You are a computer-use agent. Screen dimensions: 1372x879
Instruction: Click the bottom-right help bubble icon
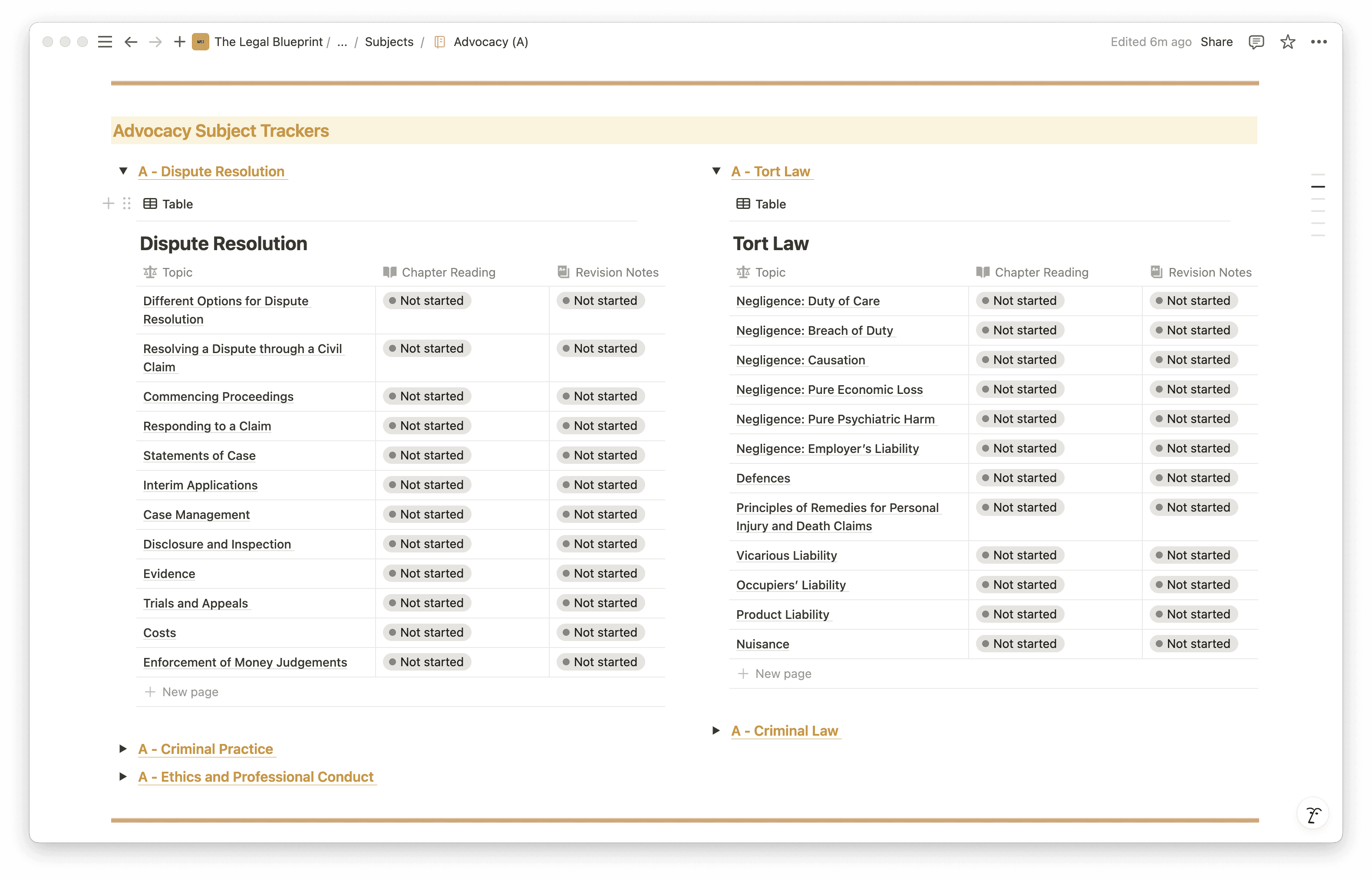point(1313,814)
